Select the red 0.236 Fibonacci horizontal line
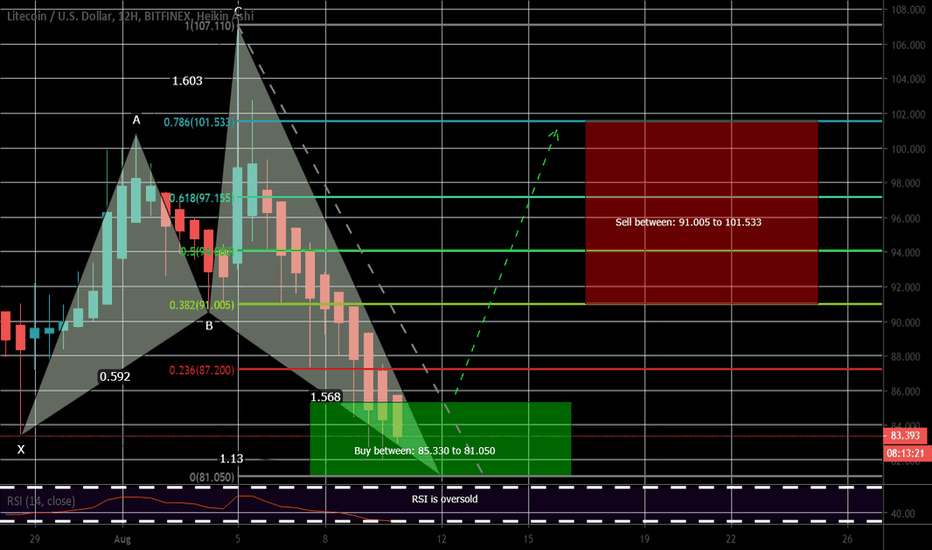 pyautogui.click(x=559, y=369)
